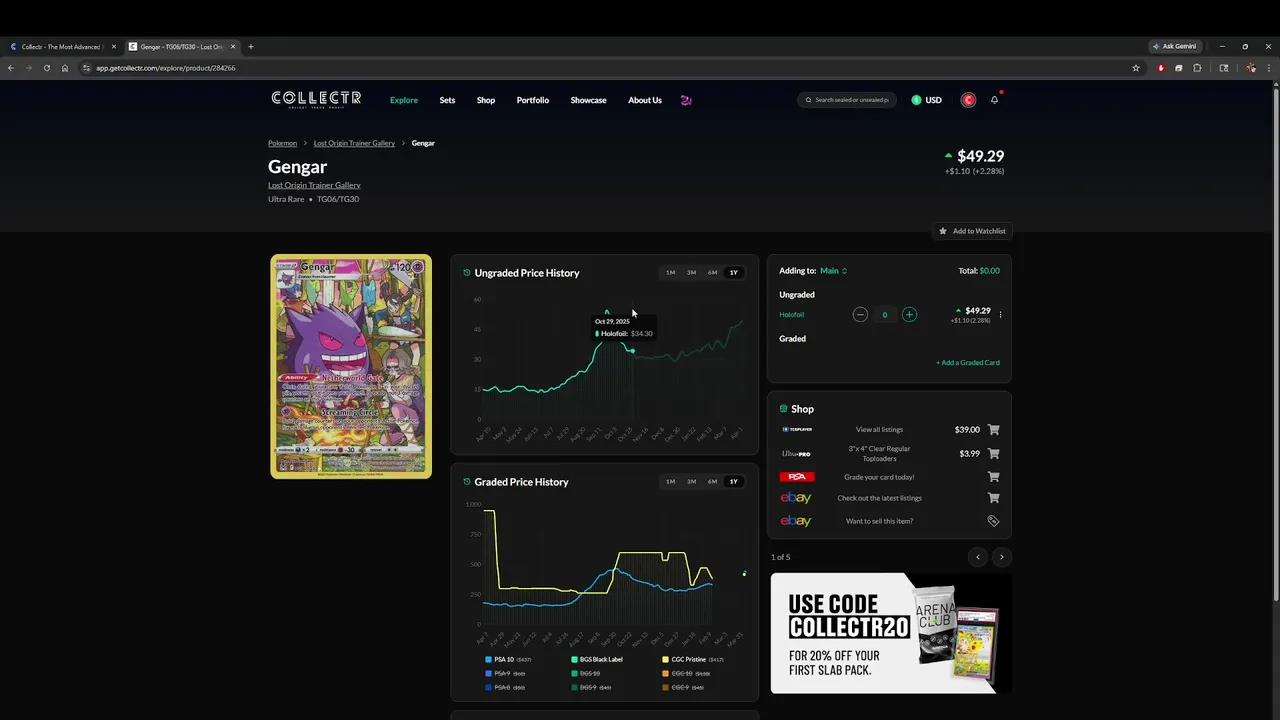1280x720 pixels.
Task: Toggle PSA 9 series in graded chart
Action: coord(505,674)
